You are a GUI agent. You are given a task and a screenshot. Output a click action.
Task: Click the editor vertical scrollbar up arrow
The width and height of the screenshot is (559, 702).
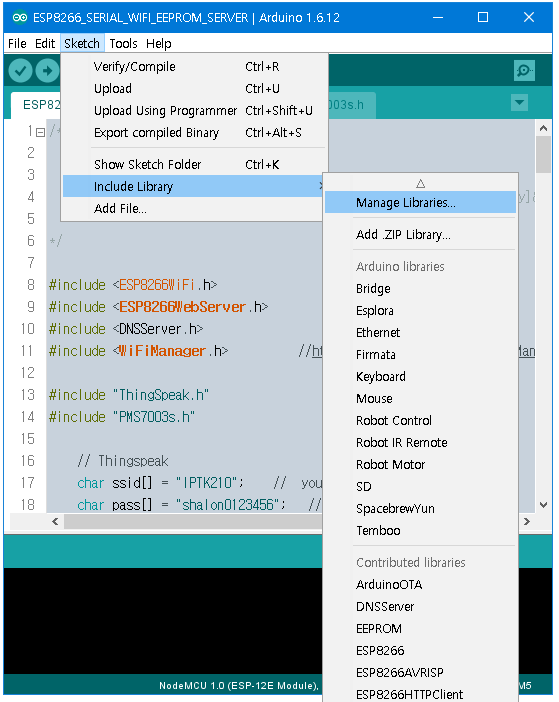pyautogui.click(x=543, y=128)
